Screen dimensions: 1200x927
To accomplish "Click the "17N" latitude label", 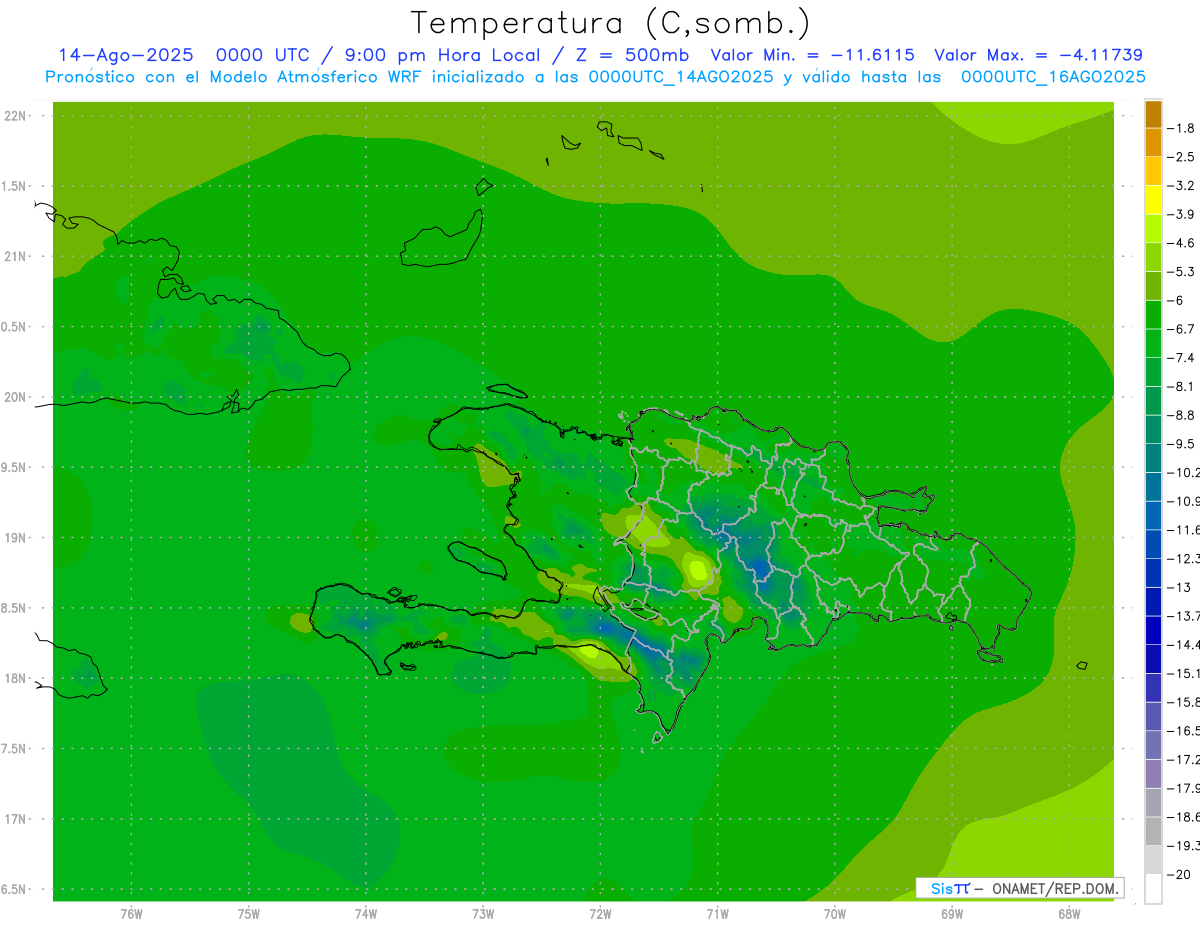I will pyautogui.click(x=15, y=819).
